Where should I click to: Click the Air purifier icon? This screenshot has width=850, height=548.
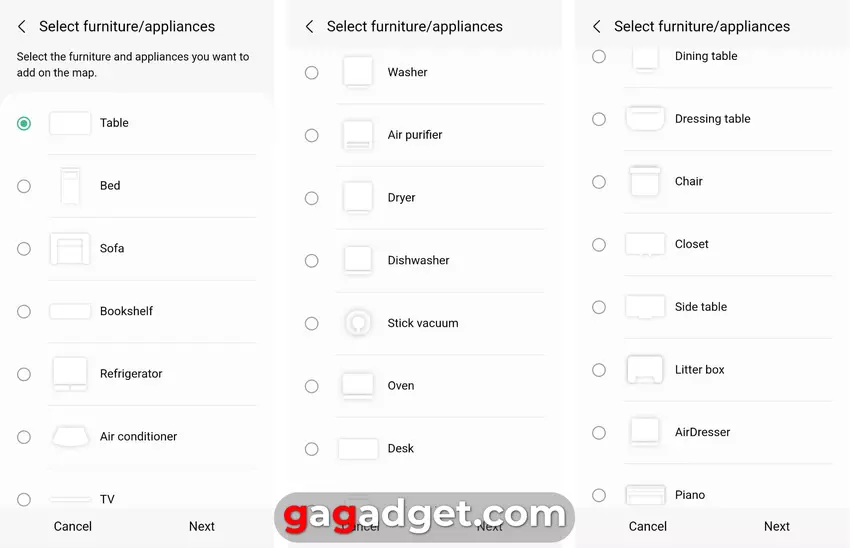[357, 135]
